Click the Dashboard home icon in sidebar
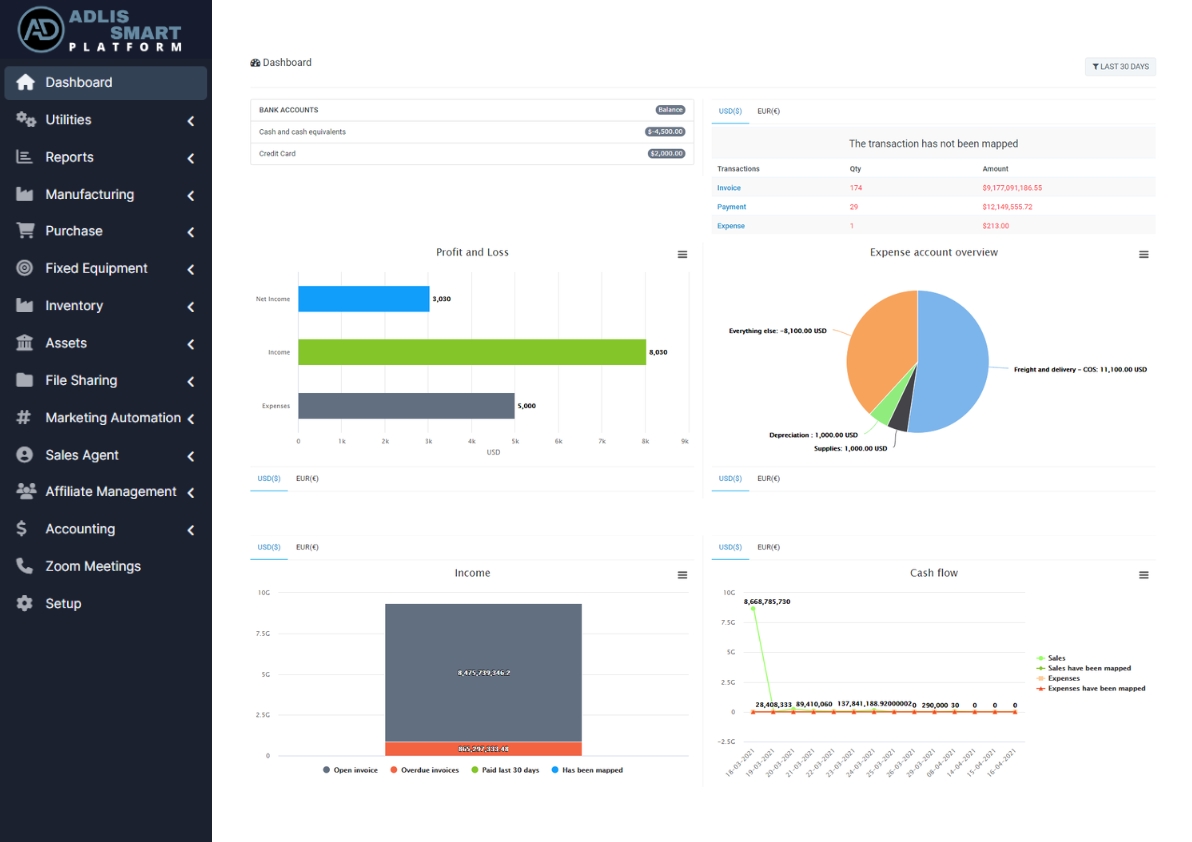The height and width of the screenshot is (842, 1192). (25, 83)
